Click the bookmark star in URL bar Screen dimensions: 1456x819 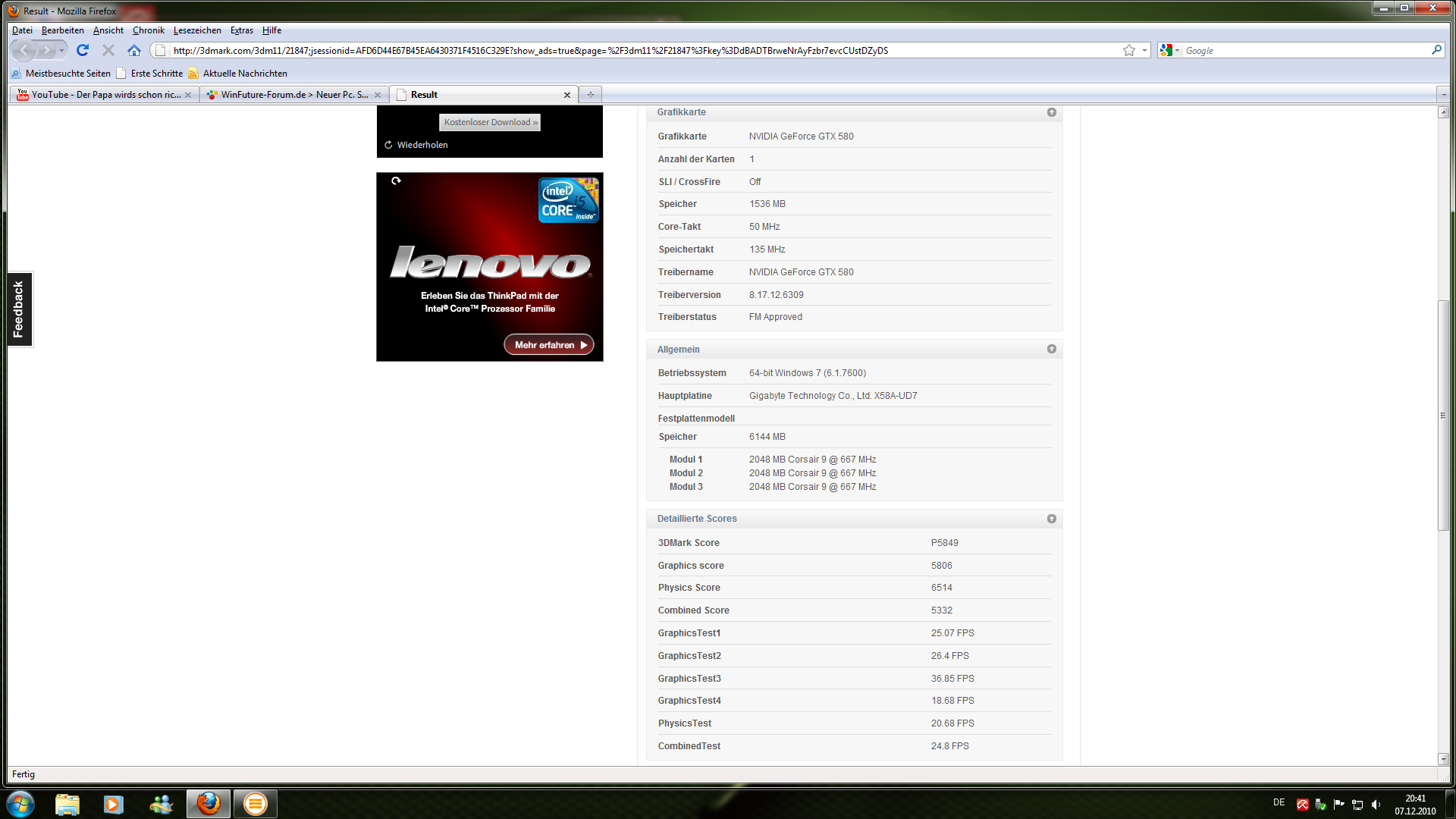(x=1129, y=50)
